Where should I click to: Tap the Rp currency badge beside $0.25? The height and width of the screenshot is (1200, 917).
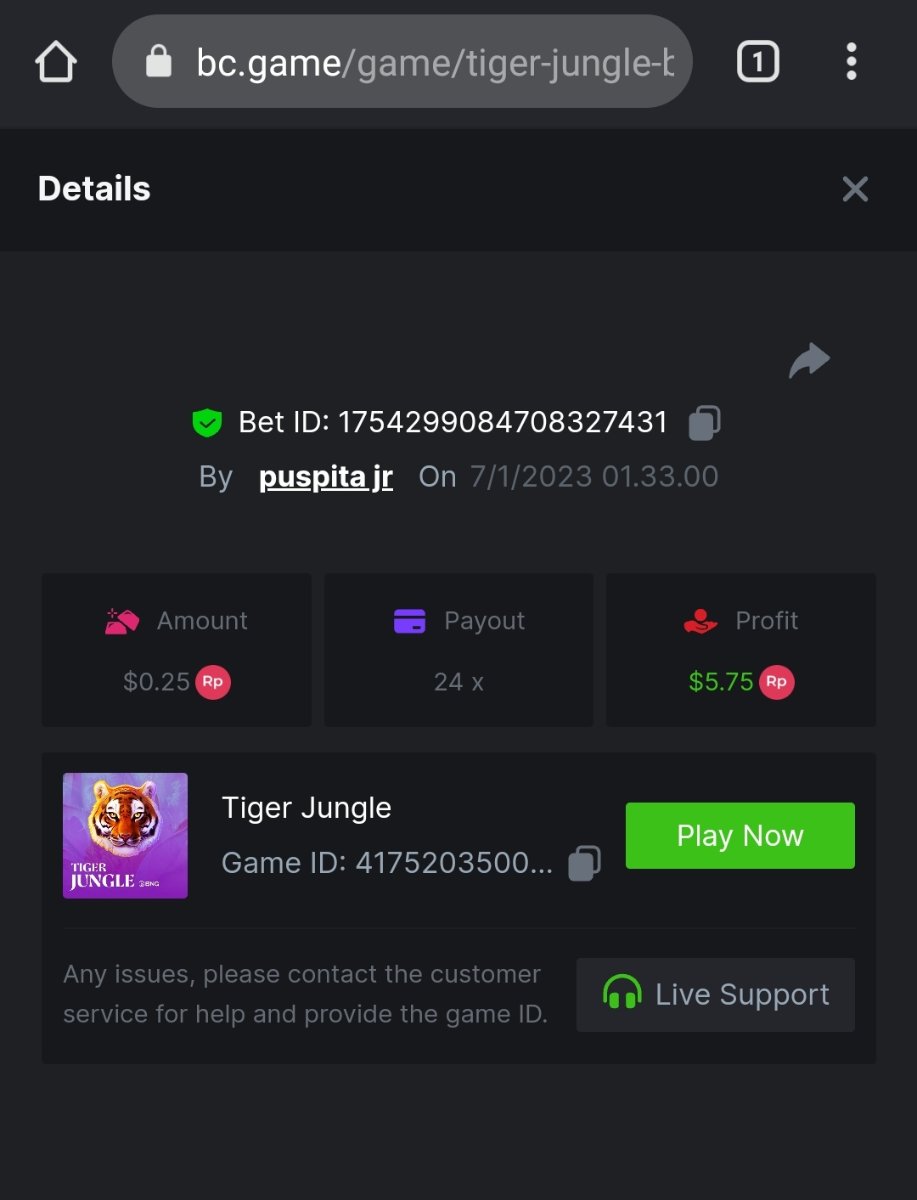coord(213,682)
